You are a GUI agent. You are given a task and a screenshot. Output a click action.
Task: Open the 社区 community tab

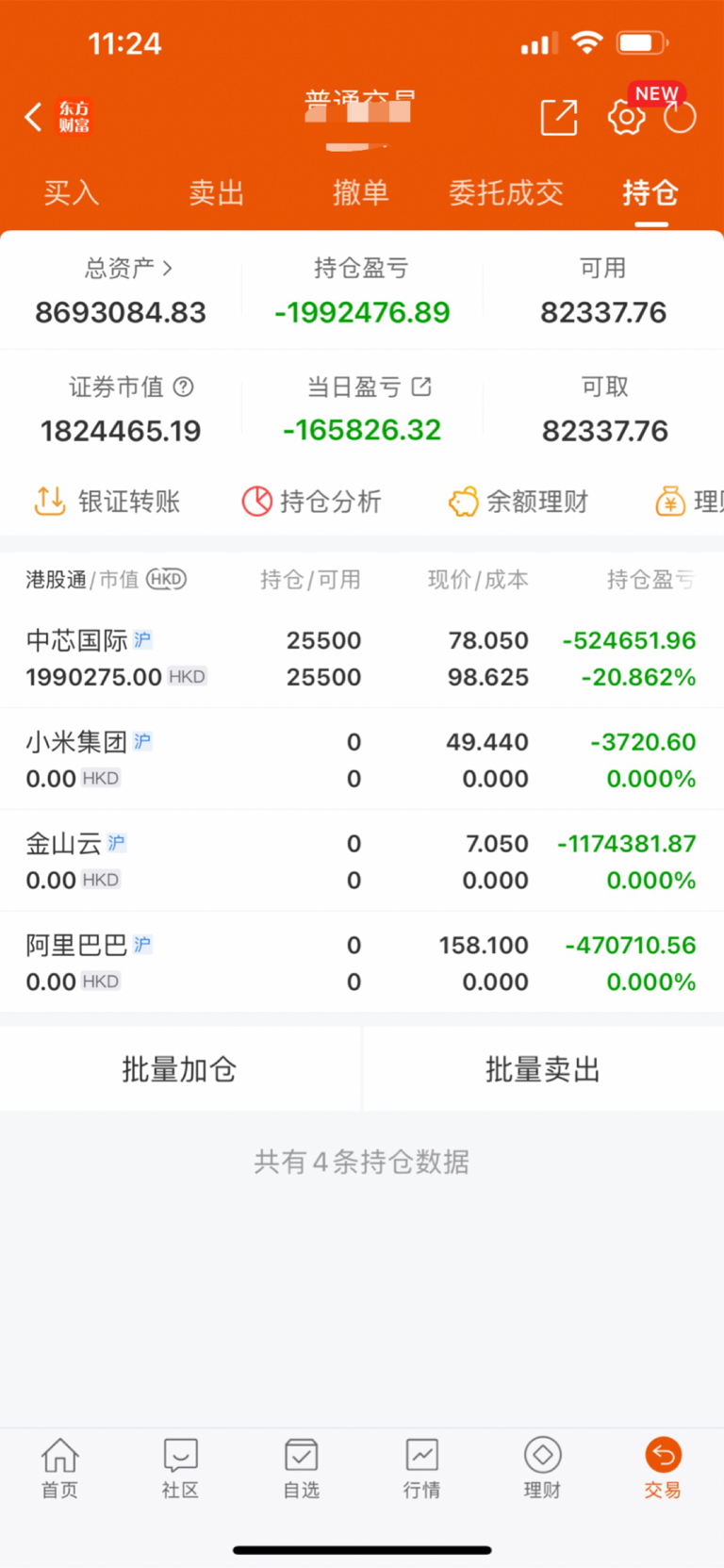pos(180,1468)
